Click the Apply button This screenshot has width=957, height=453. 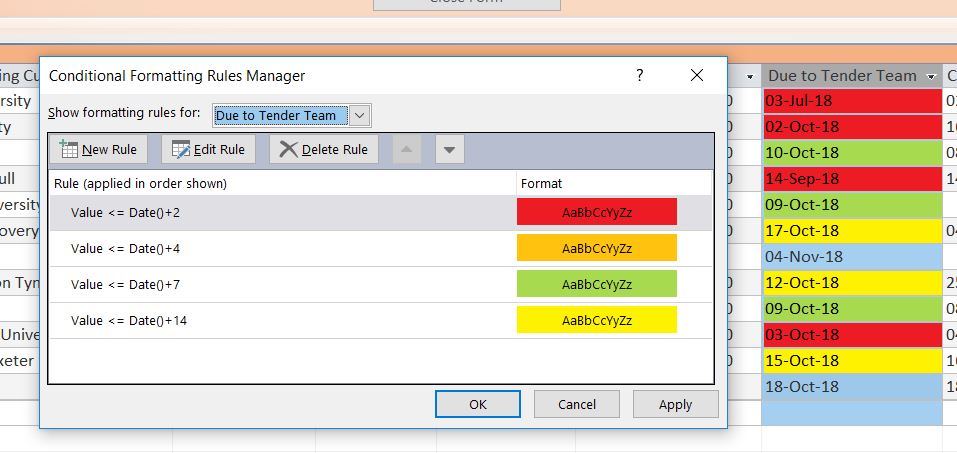click(676, 404)
